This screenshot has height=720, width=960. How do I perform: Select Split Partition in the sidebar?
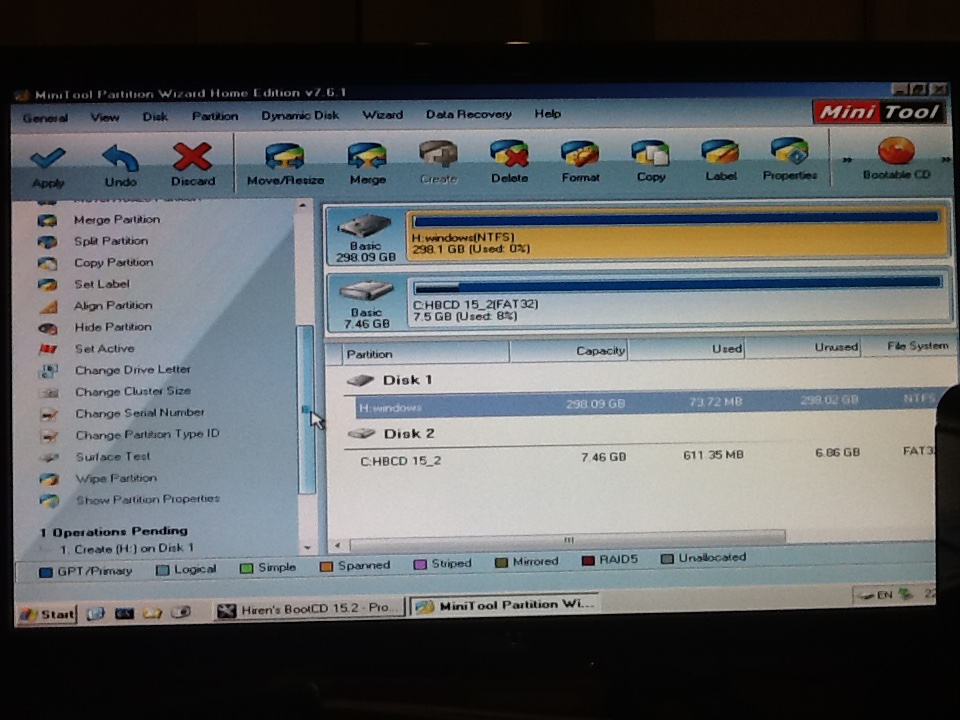111,241
